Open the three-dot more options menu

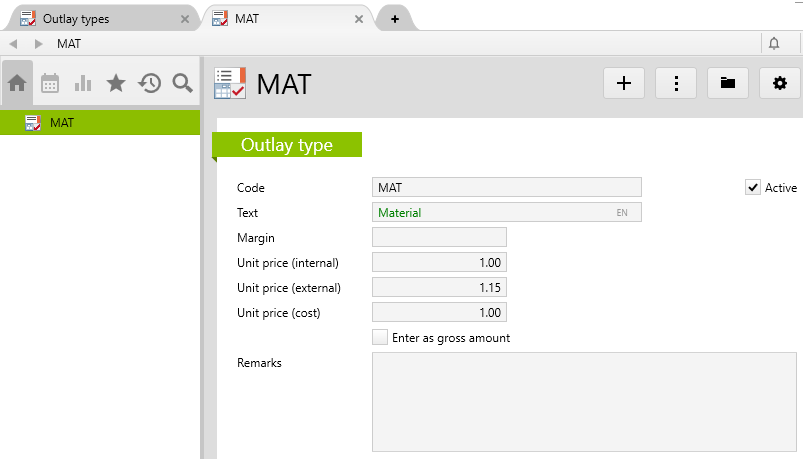pyautogui.click(x=676, y=84)
